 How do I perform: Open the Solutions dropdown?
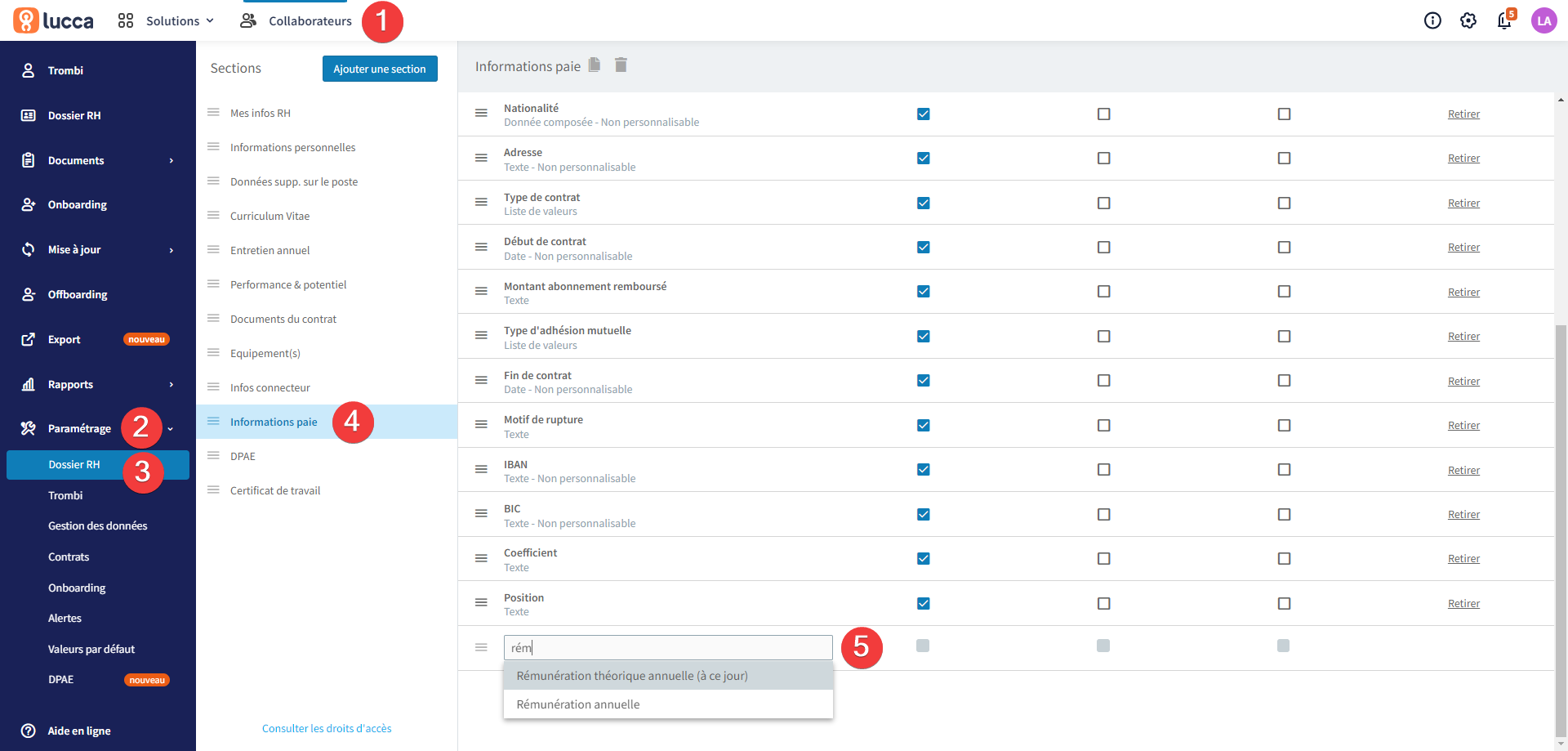[x=166, y=20]
